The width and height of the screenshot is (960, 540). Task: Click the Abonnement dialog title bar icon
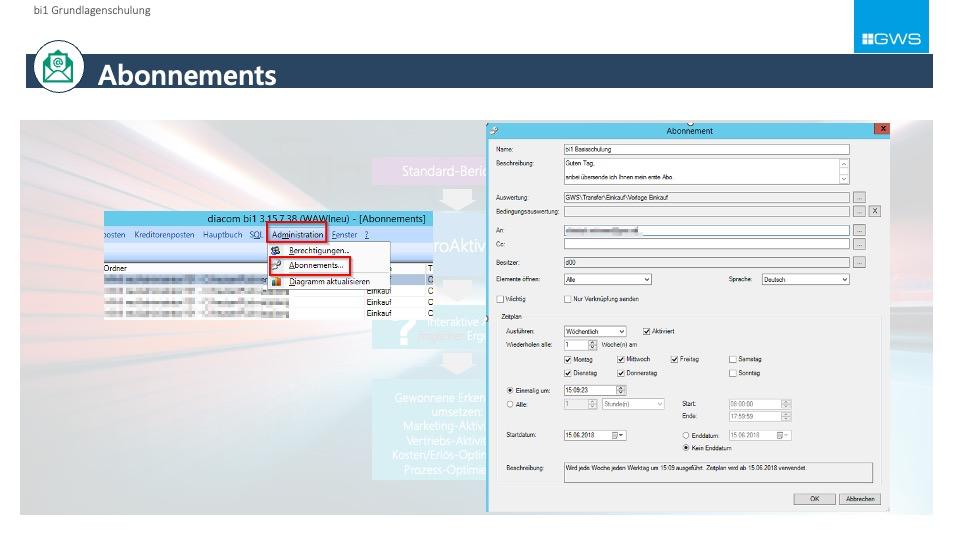[x=494, y=130]
